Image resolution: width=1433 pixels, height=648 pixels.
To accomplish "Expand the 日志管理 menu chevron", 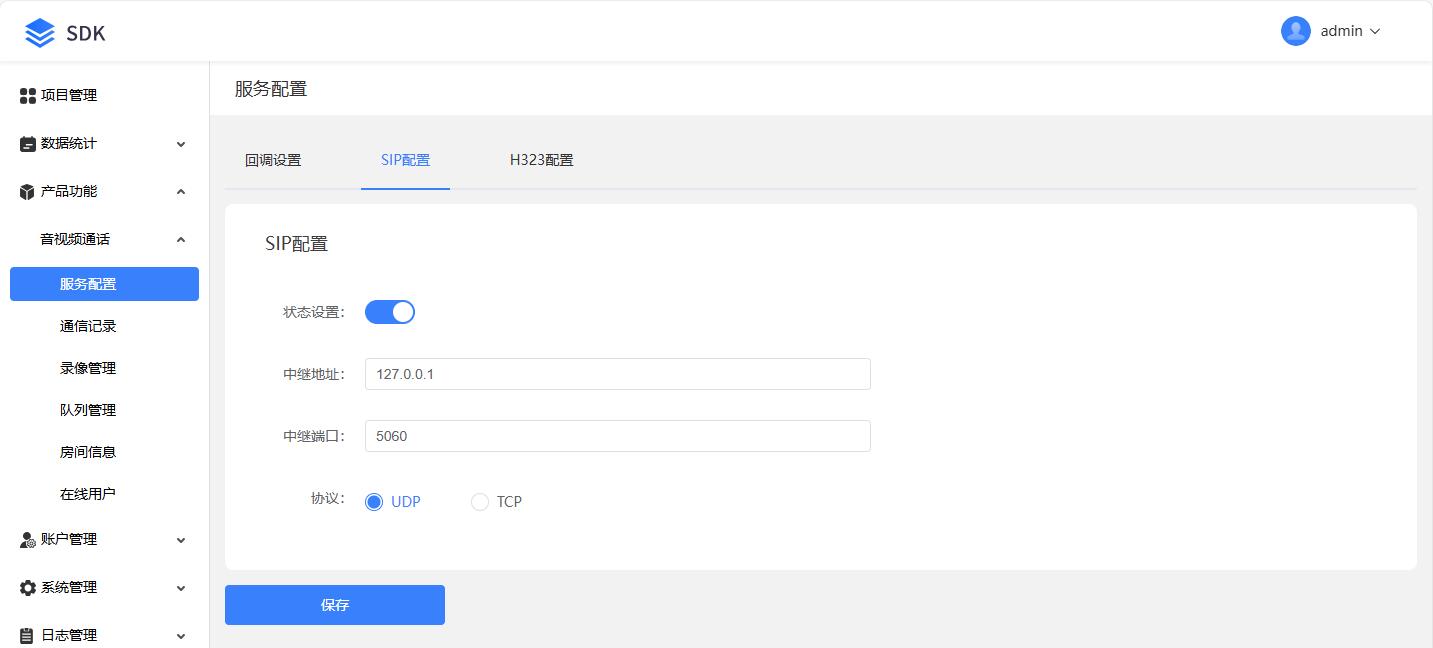I will coord(181,635).
